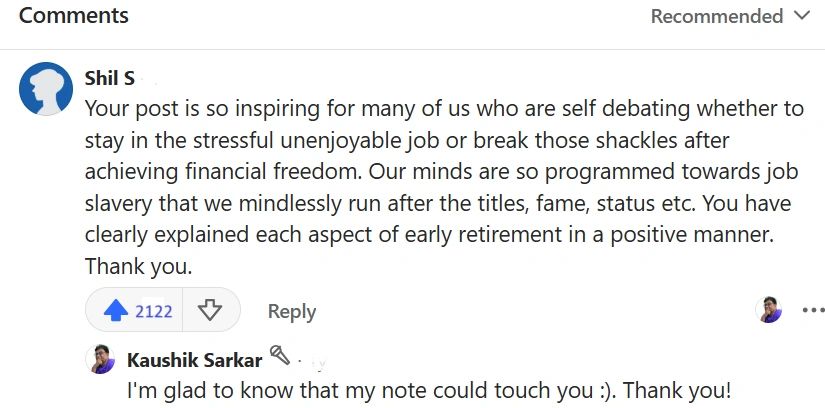The width and height of the screenshot is (825, 408).
Task: Click the pen icon beside Kaushik Sarkar
Action: tap(280, 356)
